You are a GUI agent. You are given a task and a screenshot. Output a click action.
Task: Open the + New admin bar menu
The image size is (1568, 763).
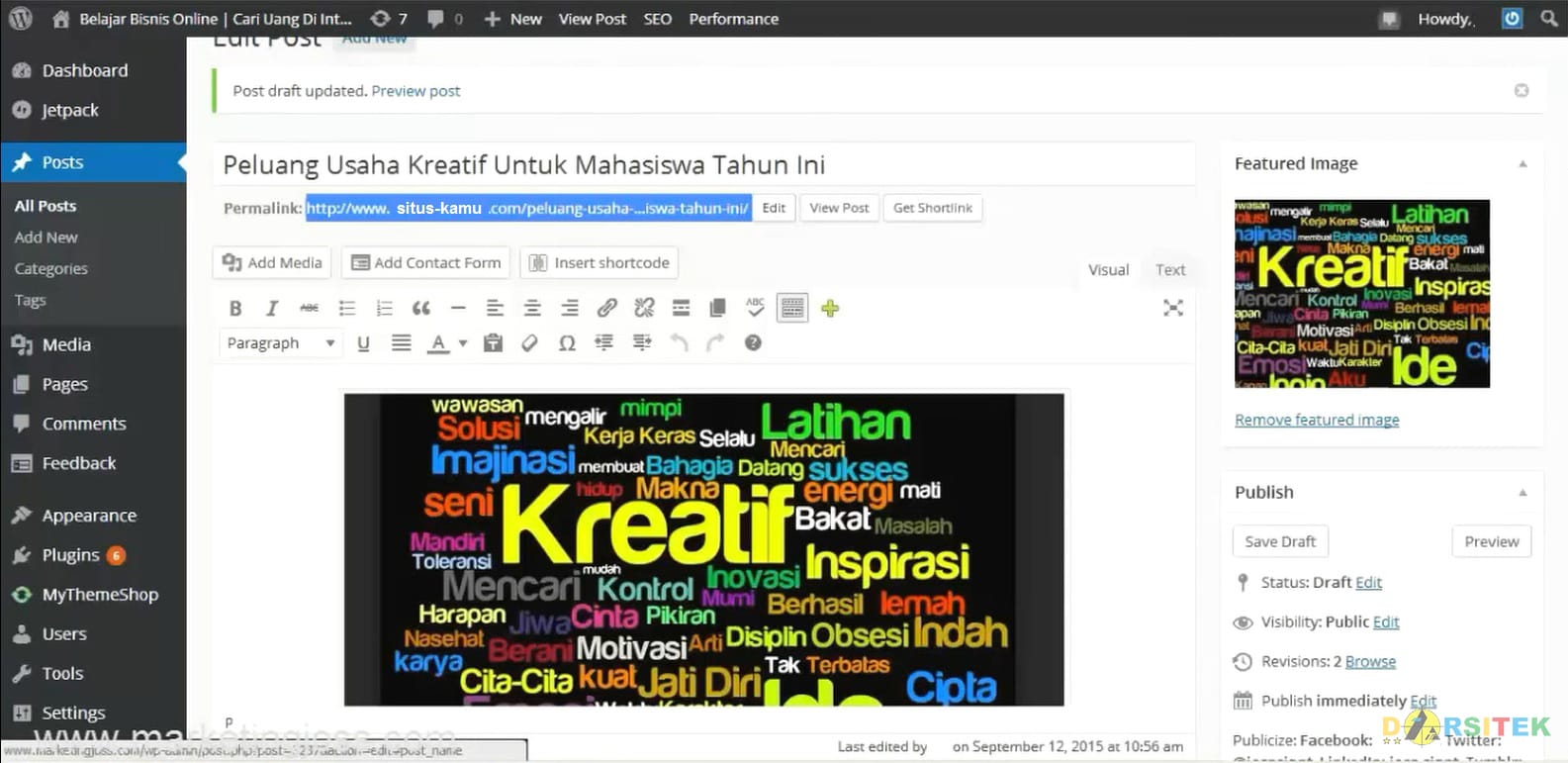[512, 19]
